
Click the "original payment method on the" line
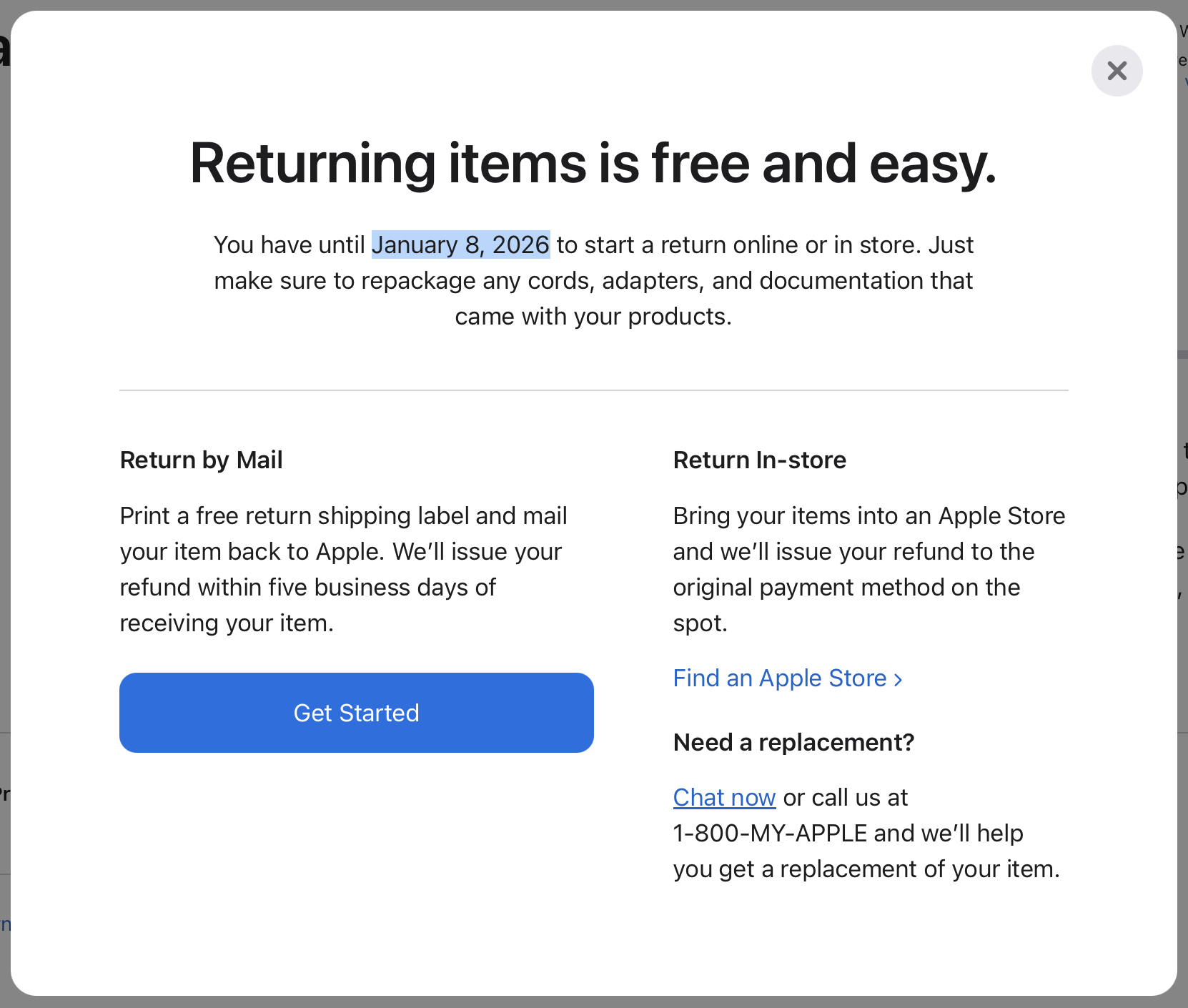click(x=846, y=587)
